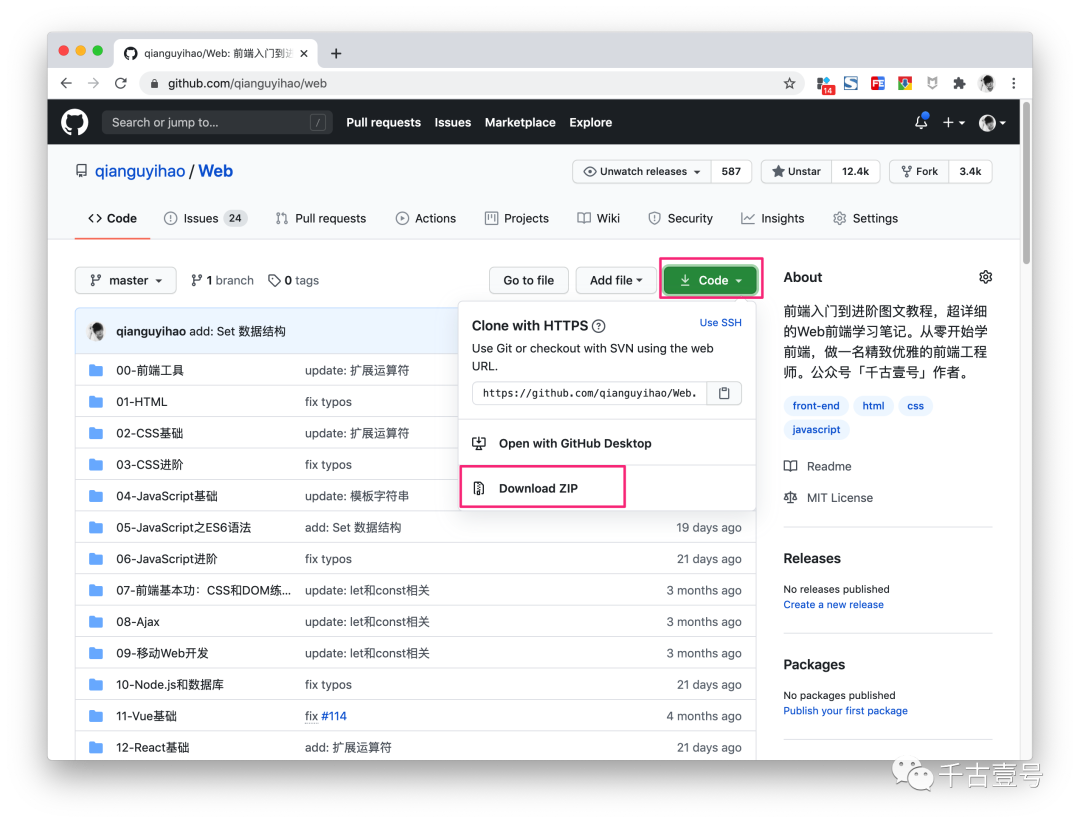Screen dimensions: 1080x823
Task: Click the browser back arrow
Action: [x=66, y=83]
